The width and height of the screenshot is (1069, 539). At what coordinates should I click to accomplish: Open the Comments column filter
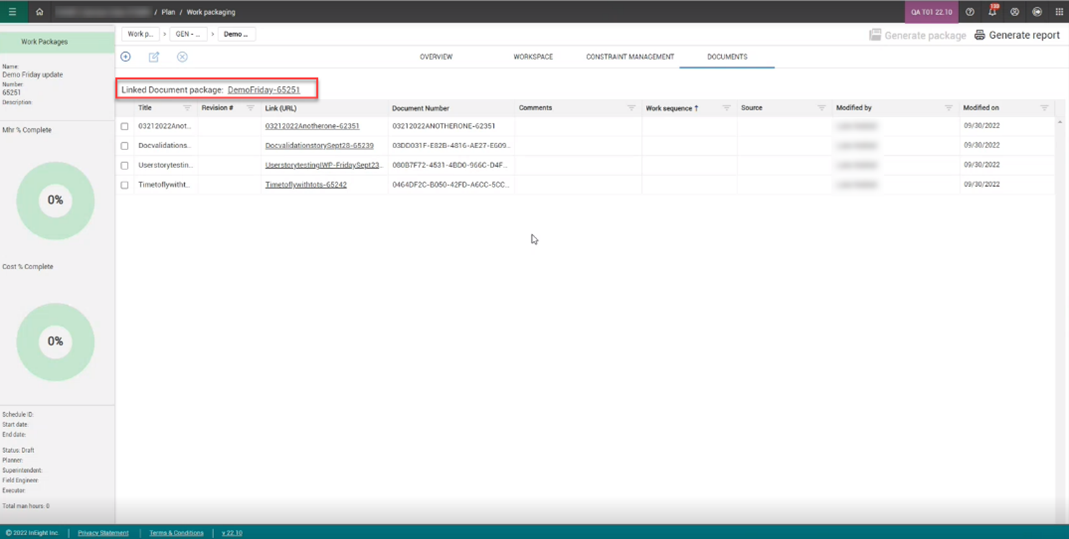[x=631, y=108]
